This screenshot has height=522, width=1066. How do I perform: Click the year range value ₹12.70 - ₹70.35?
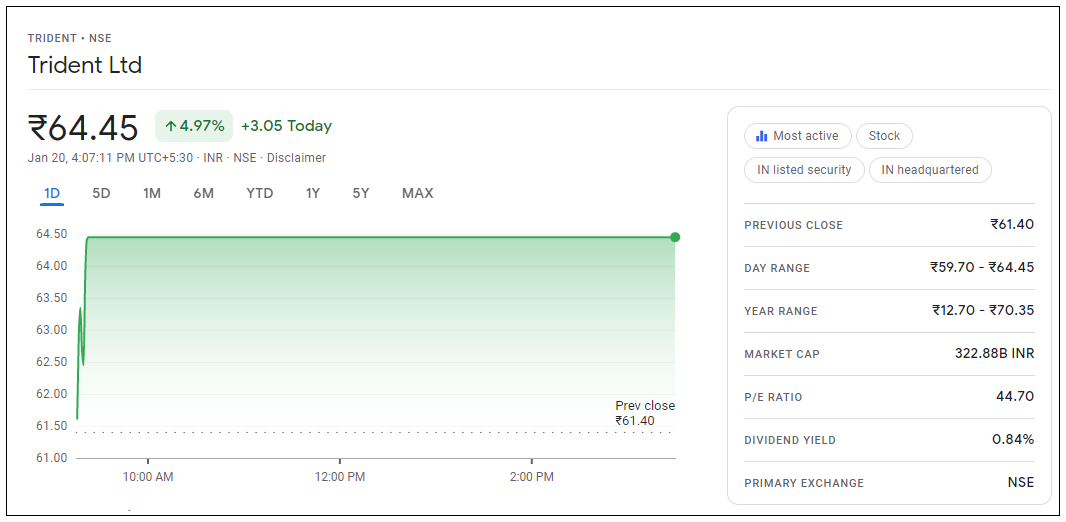click(x=983, y=310)
